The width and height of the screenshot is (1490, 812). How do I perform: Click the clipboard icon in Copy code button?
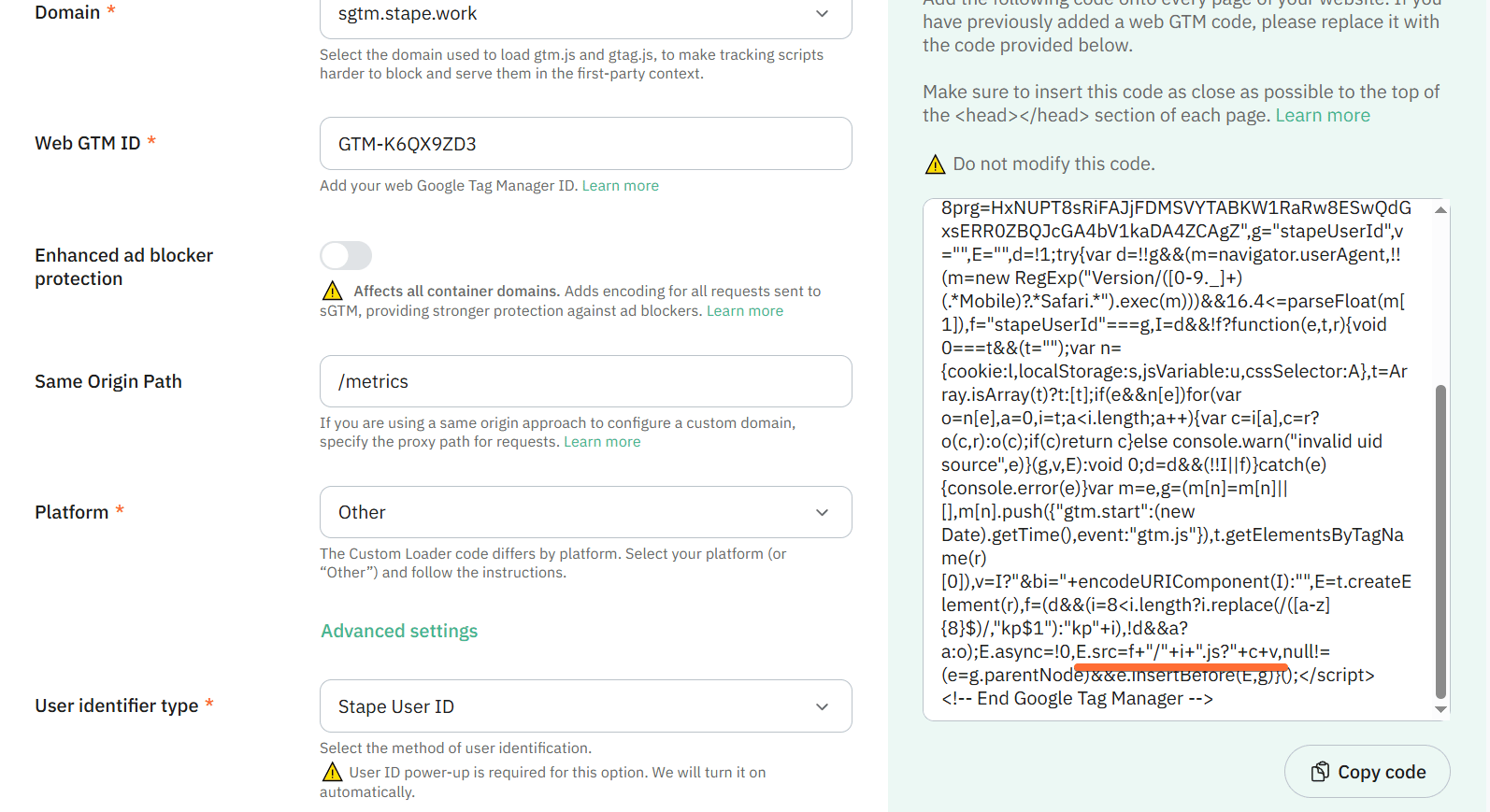(1320, 772)
